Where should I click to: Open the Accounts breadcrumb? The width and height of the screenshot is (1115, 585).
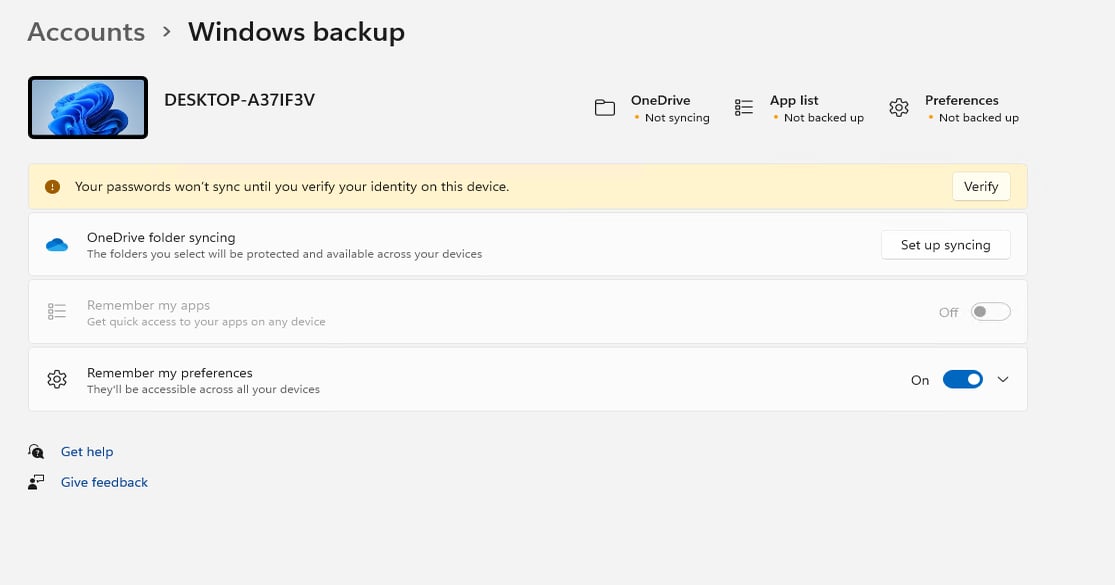point(86,31)
